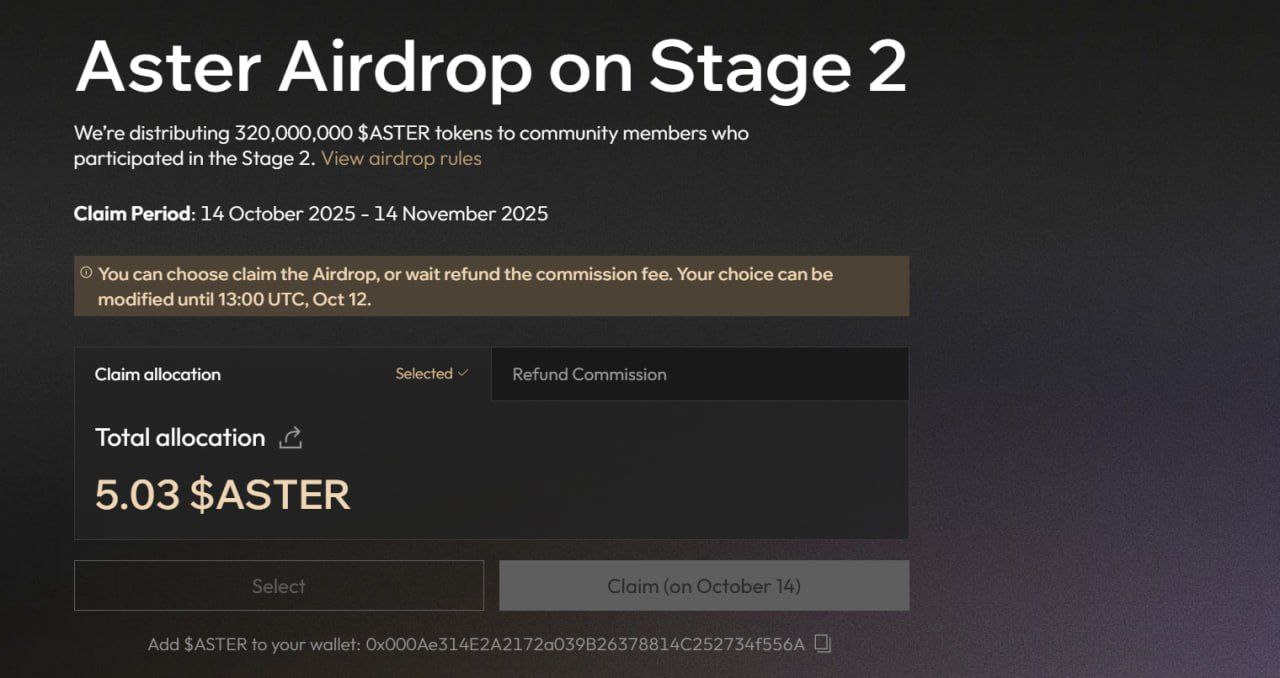Switch to the Claim allocation tab

coord(158,374)
